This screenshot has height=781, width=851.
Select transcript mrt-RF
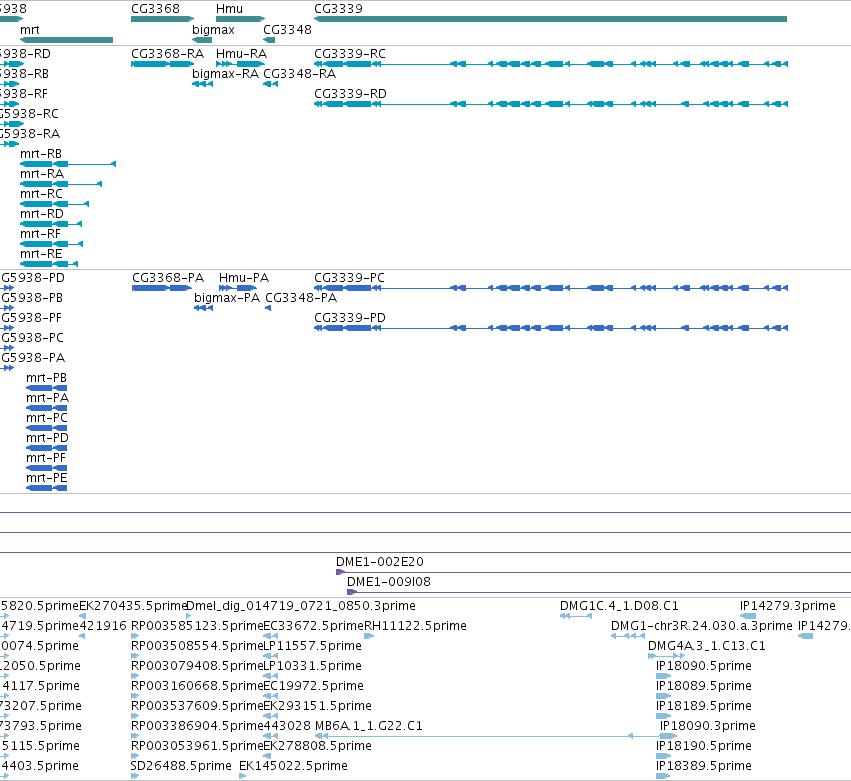[x=52, y=244]
